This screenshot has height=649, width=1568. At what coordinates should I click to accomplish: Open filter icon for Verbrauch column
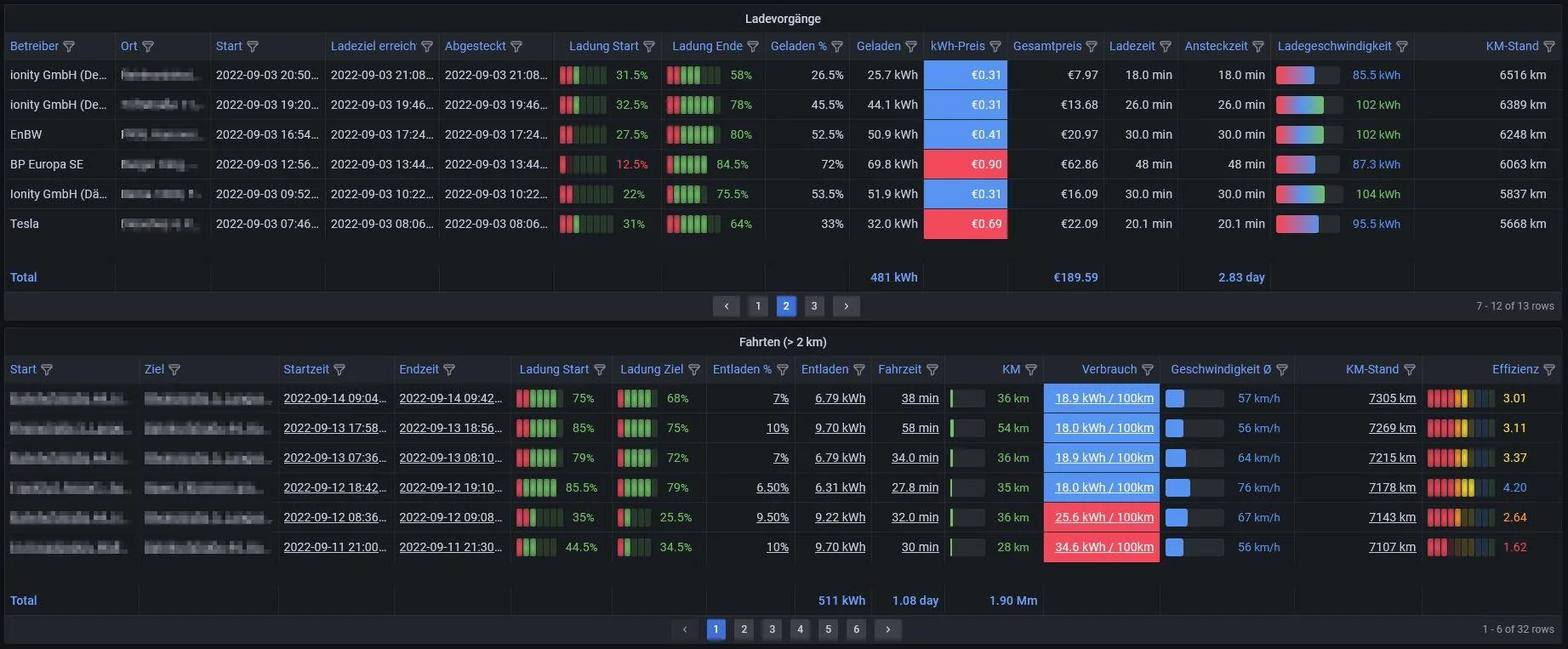1148,370
